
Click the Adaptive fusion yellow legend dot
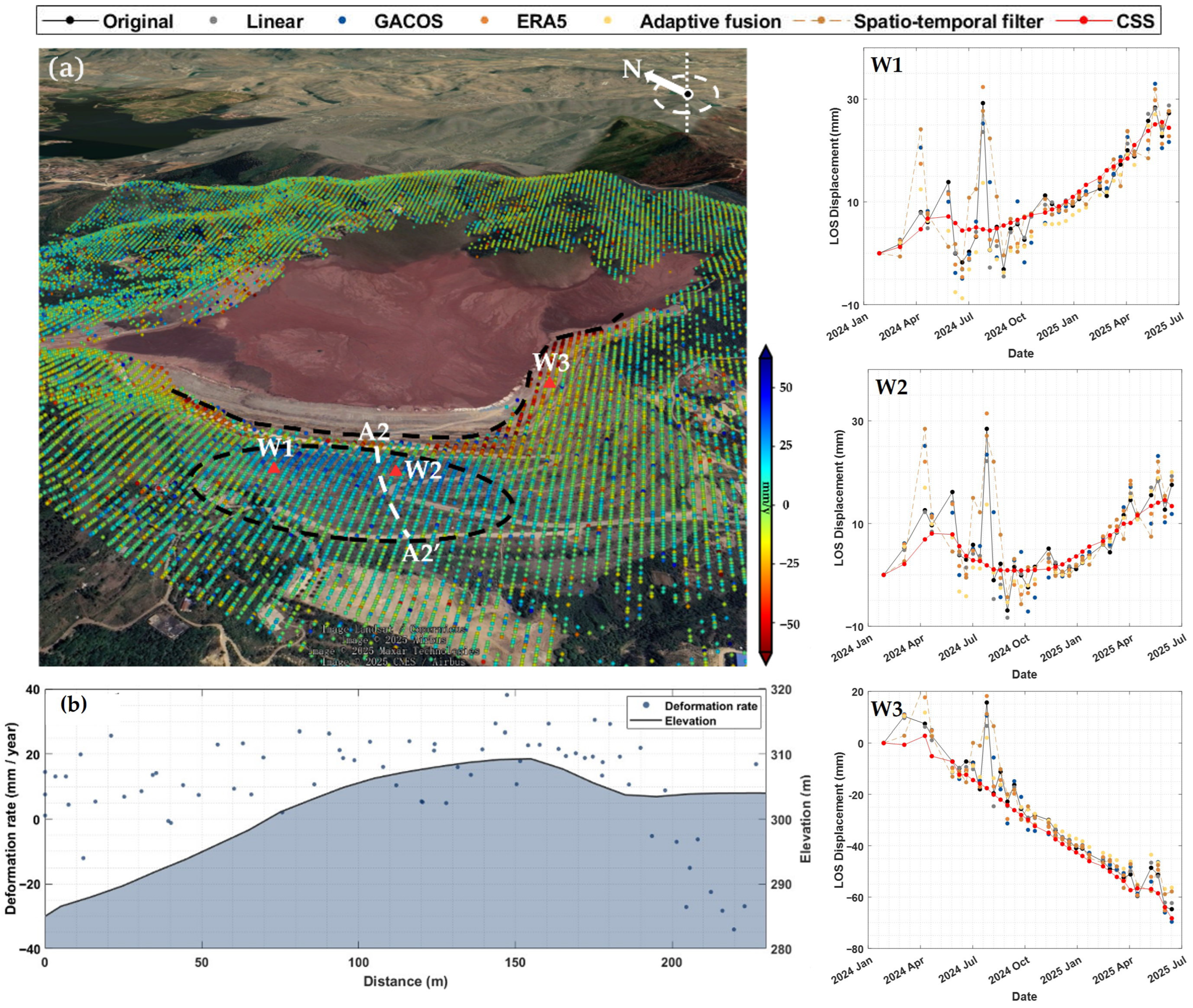coord(607,21)
